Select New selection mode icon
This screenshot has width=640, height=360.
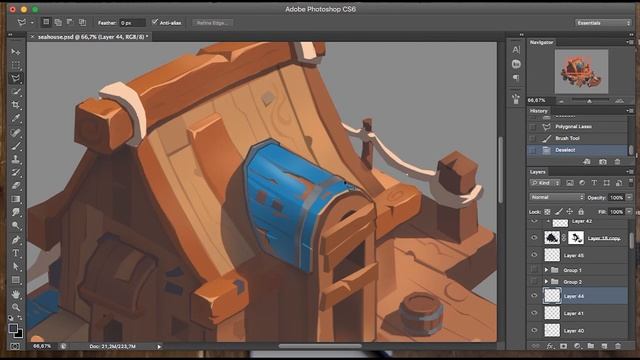(x=46, y=22)
